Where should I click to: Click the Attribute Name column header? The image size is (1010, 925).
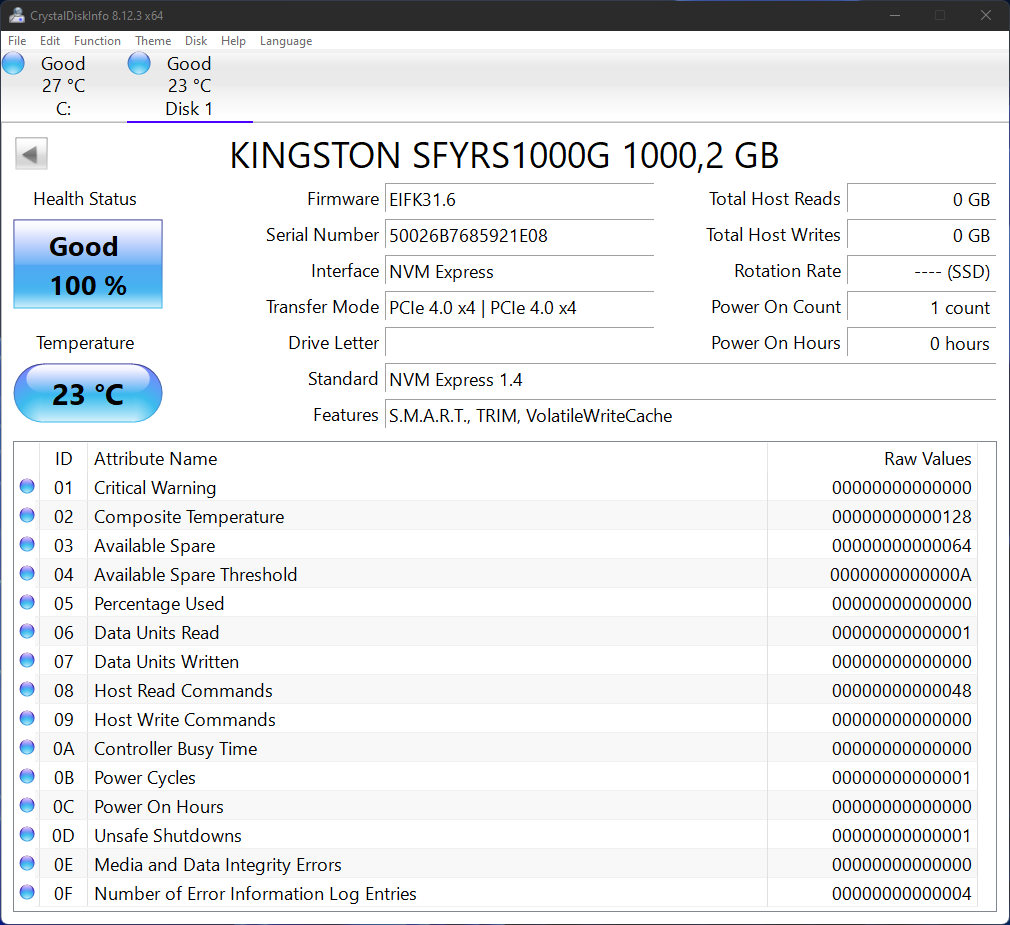[x=427, y=459]
